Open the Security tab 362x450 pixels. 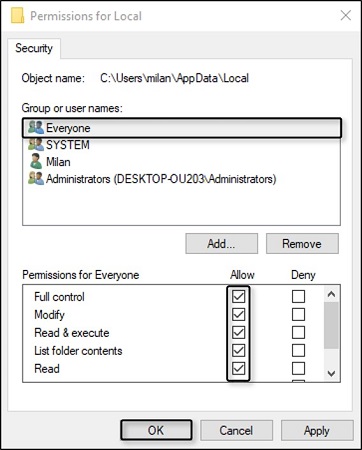pyautogui.click(x=34, y=48)
